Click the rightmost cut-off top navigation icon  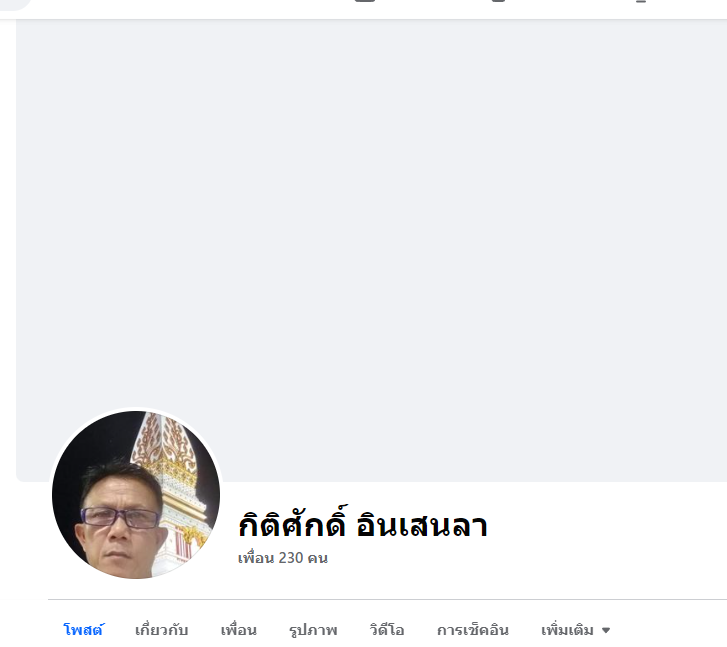[640, 1]
